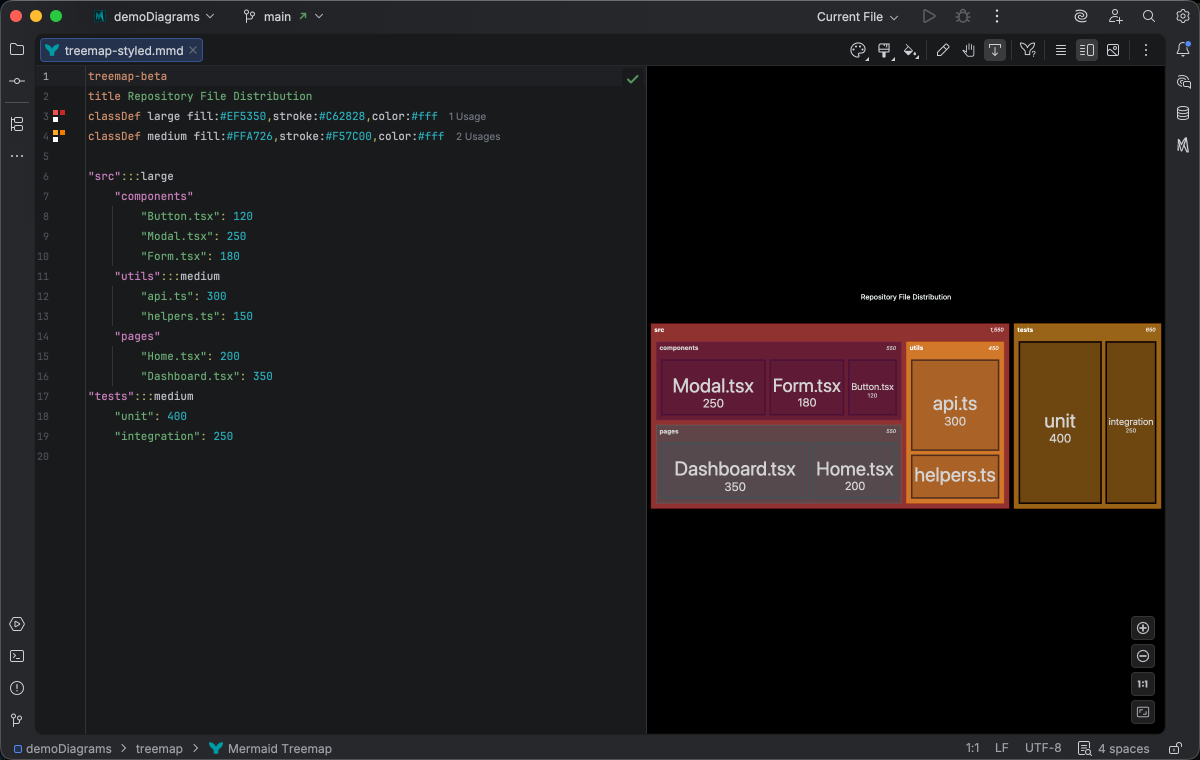Open the Git version control tool window
The height and width of the screenshot is (760, 1200).
[17, 720]
